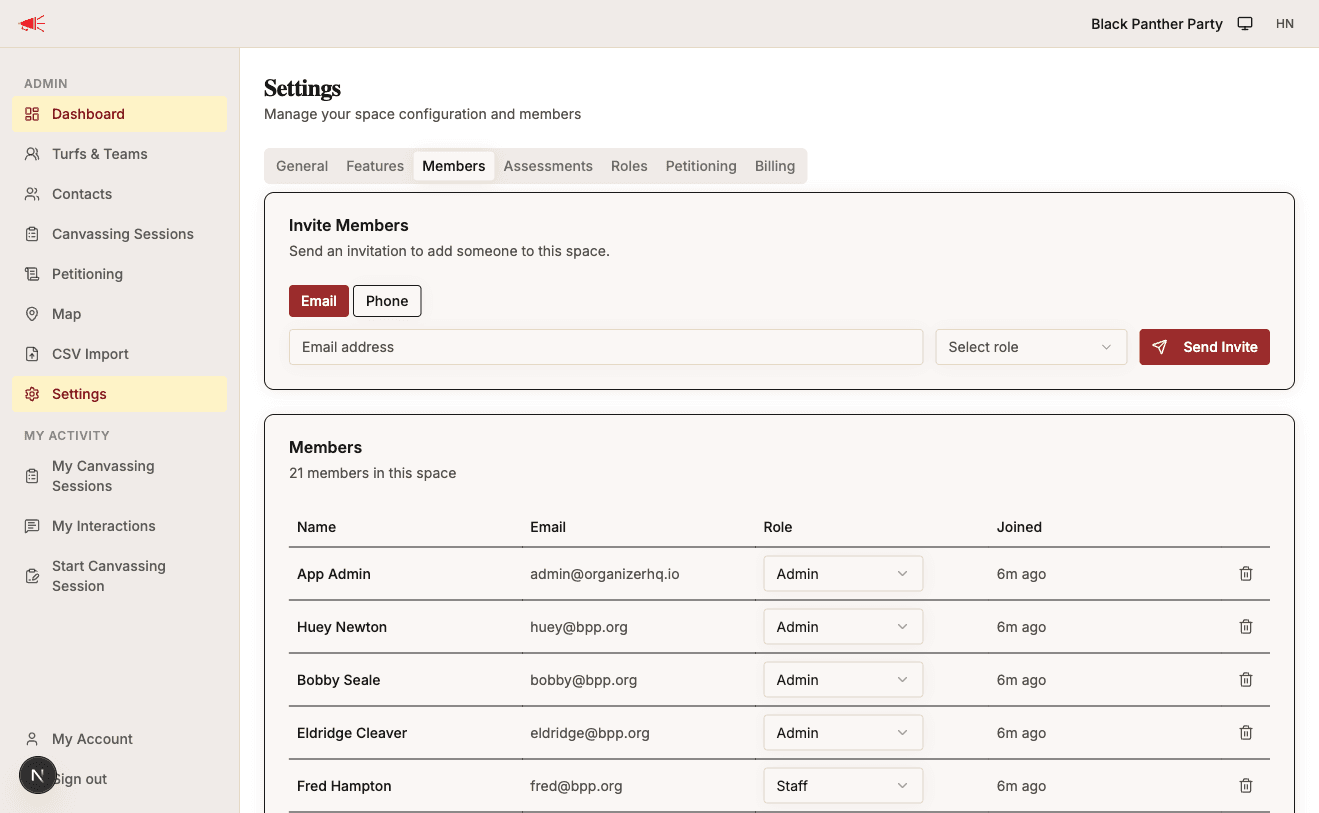This screenshot has width=1319, height=813.
Task: Click the Contacts sidebar icon
Action: 32,194
